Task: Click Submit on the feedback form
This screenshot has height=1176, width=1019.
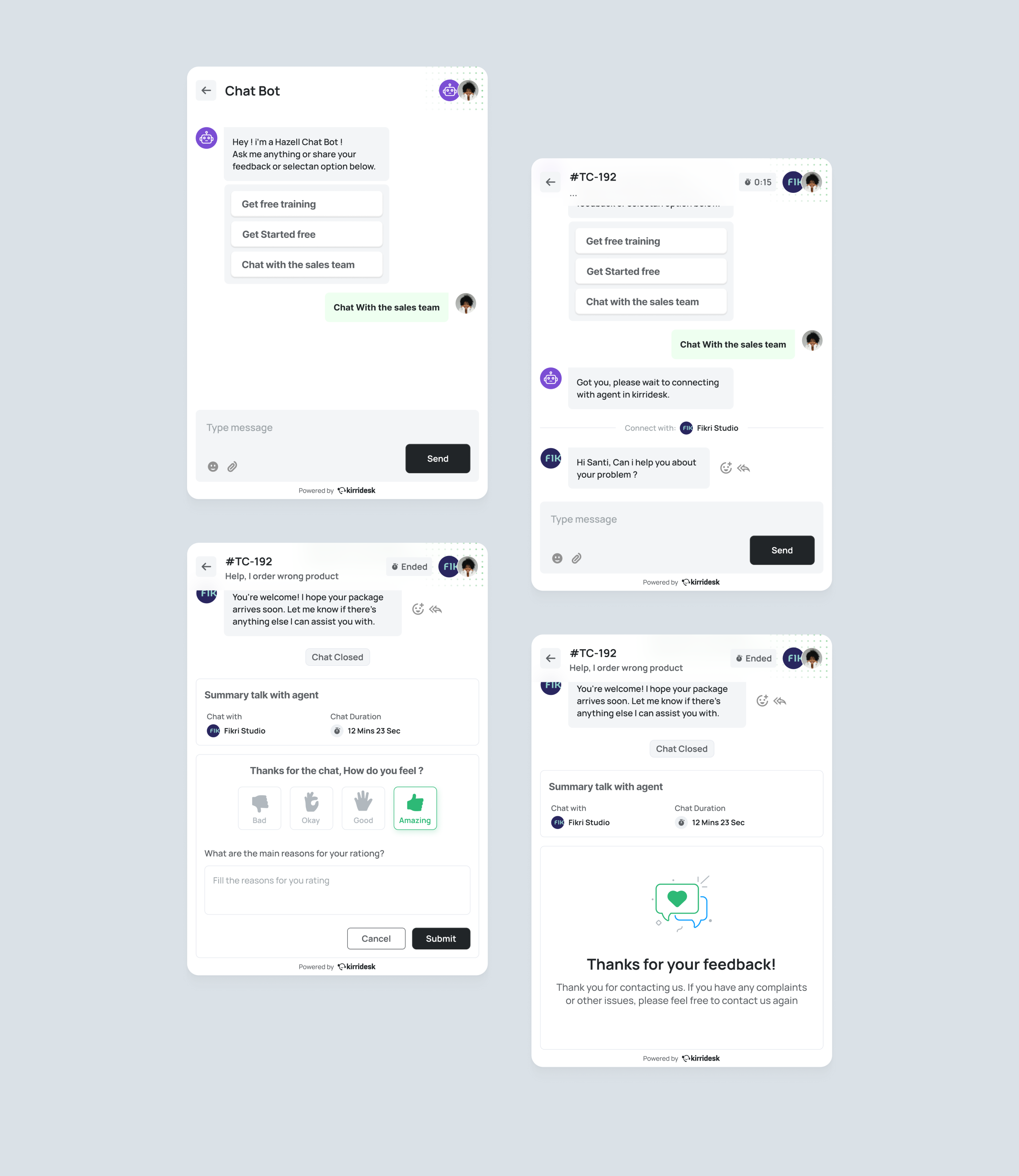Action: (x=441, y=938)
